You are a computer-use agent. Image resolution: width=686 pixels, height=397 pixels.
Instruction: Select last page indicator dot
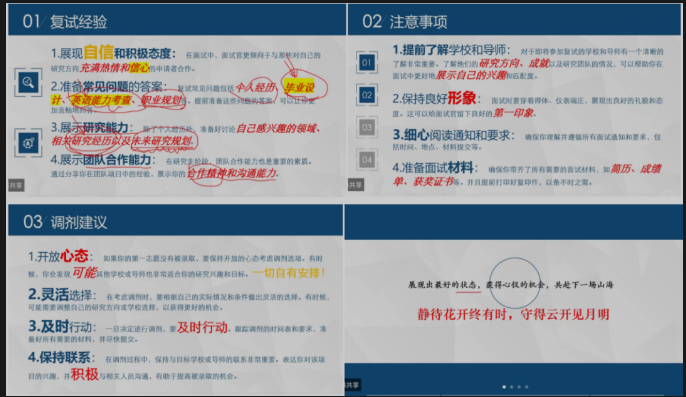(526, 387)
